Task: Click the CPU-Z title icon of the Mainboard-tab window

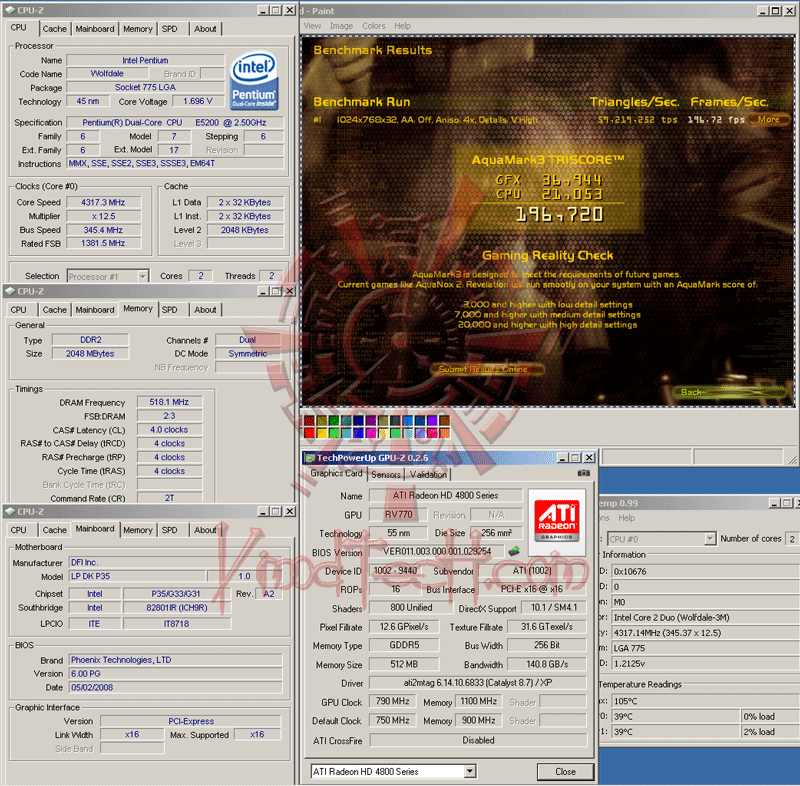Action: point(10,512)
